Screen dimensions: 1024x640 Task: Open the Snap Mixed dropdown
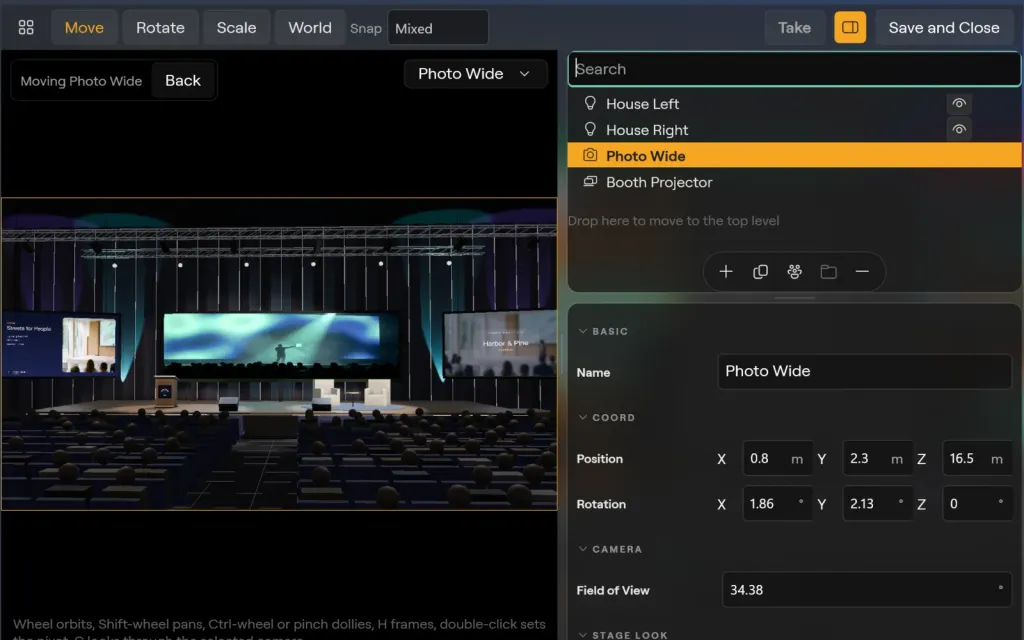point(438,28)
